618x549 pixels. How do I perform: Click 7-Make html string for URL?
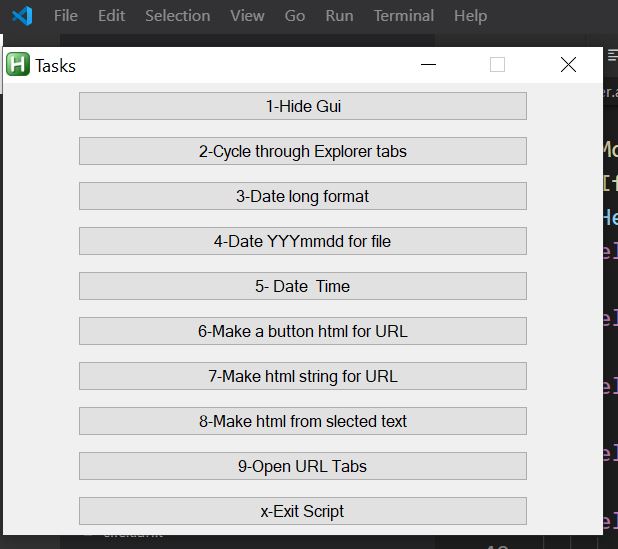pos(302,376)
